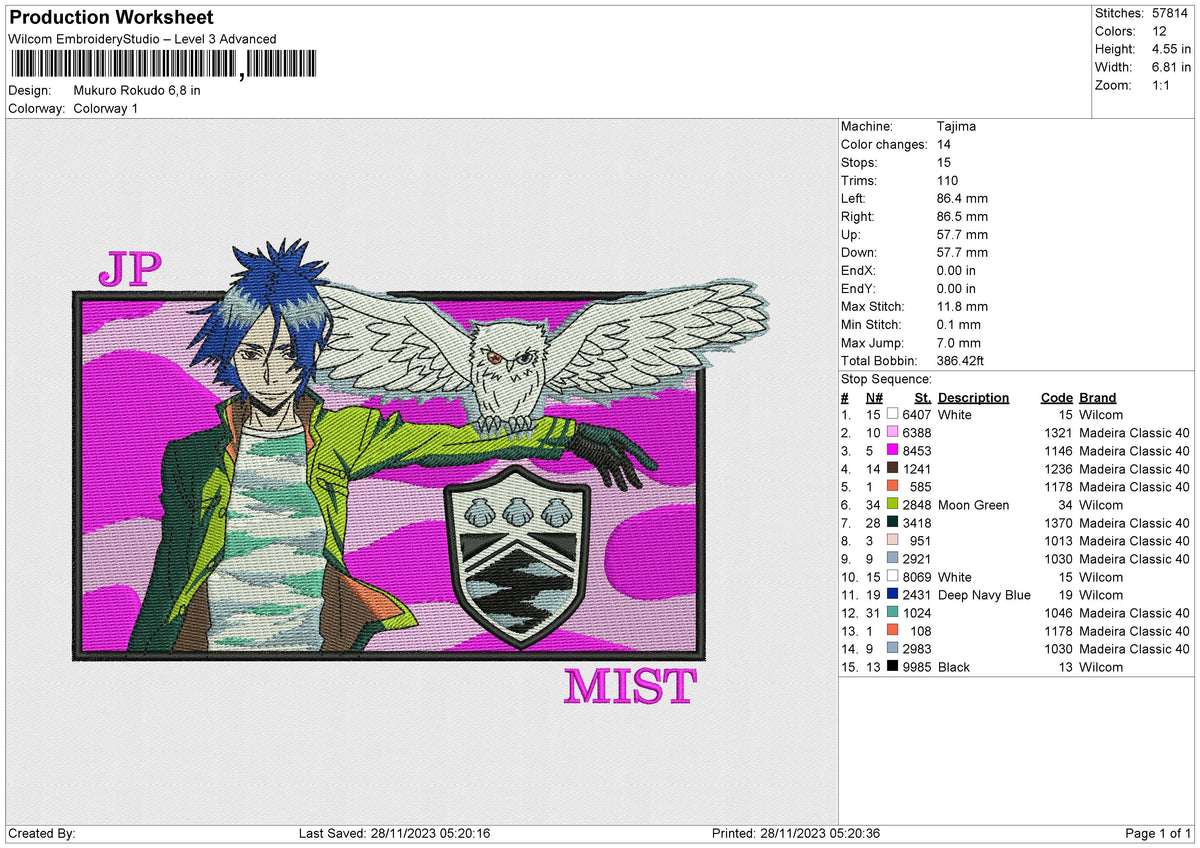Click the Down label in machine info
Image resolution: width=1200 pixels, height=848 pixels.
click(x=858, y=253)
